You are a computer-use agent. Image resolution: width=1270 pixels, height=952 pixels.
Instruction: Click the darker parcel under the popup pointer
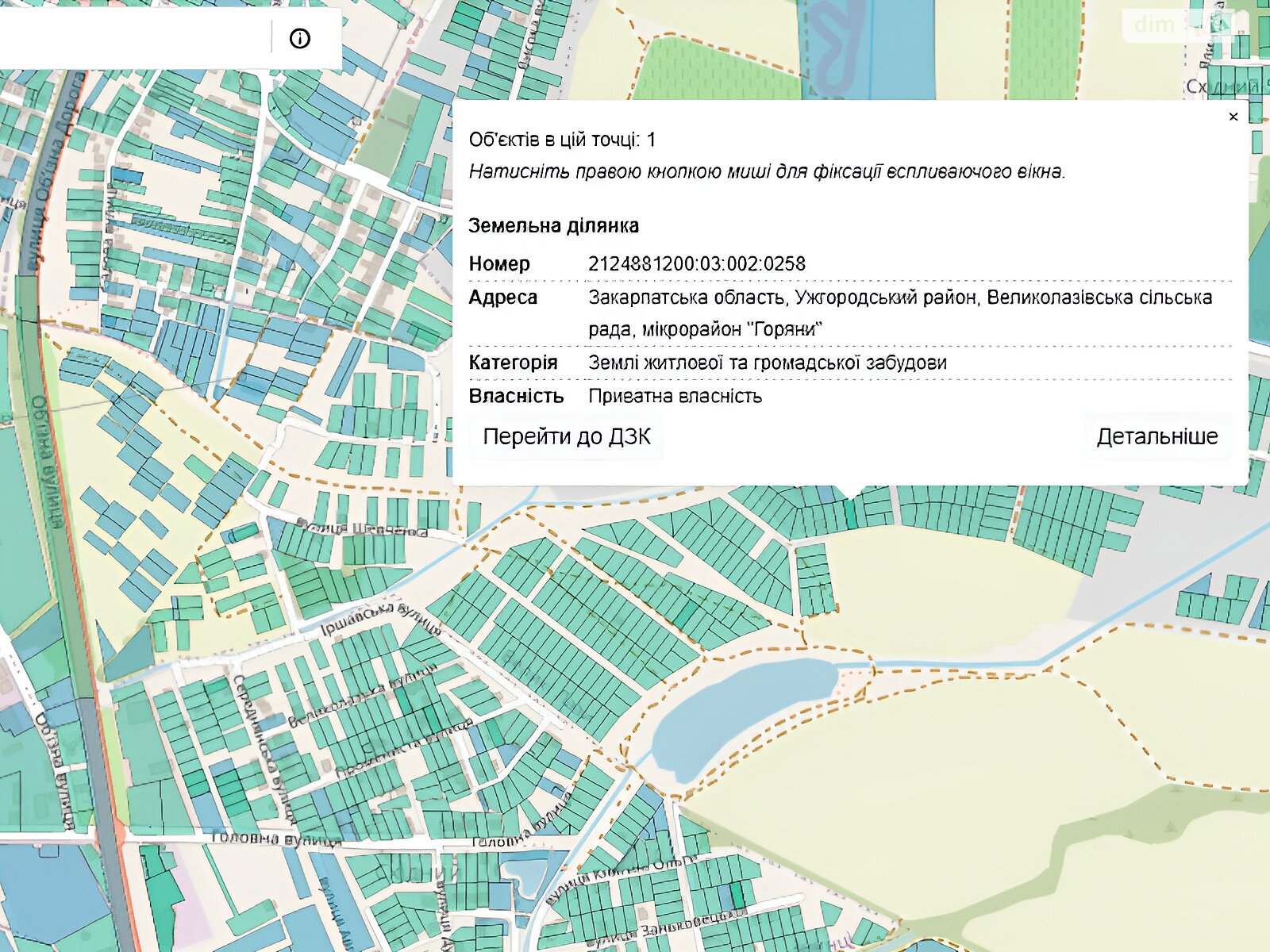[x=850, y=512]
